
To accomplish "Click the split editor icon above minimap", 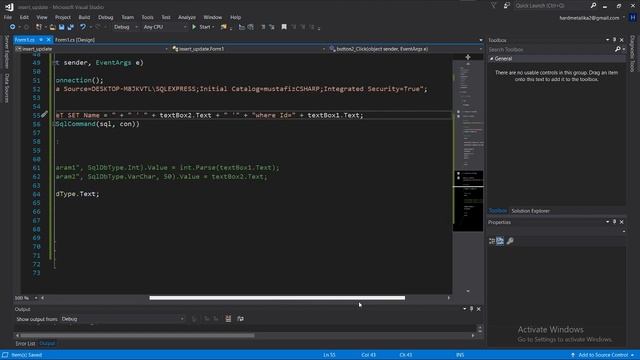I will coord(468,57).
